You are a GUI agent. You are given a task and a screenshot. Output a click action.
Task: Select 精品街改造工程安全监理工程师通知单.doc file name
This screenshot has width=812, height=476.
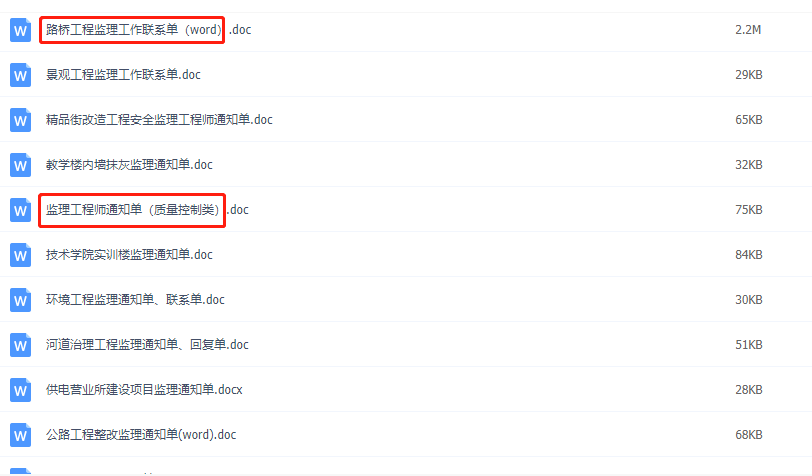tap(159, 120)
